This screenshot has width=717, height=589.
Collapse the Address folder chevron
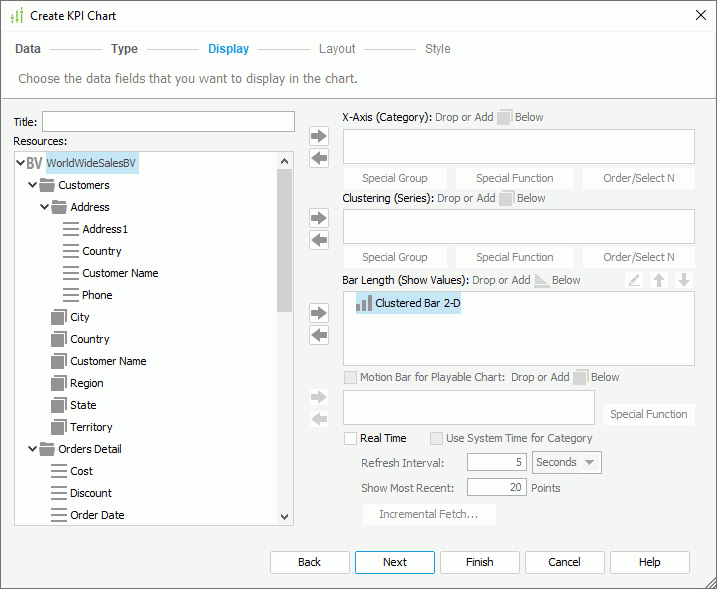(x=44, y=207)
